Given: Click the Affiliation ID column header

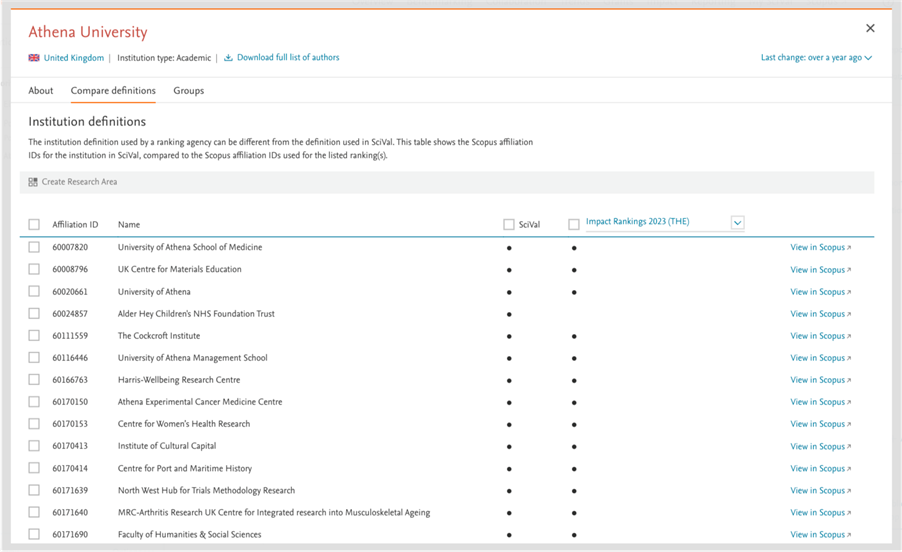Looking at the screenshot, I should tap(75, 224).
